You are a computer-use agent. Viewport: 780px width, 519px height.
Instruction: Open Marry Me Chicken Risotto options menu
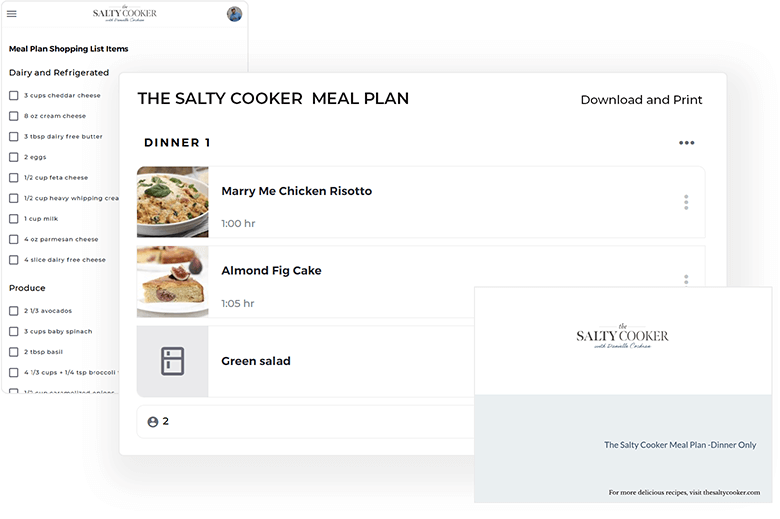(686, 202)
